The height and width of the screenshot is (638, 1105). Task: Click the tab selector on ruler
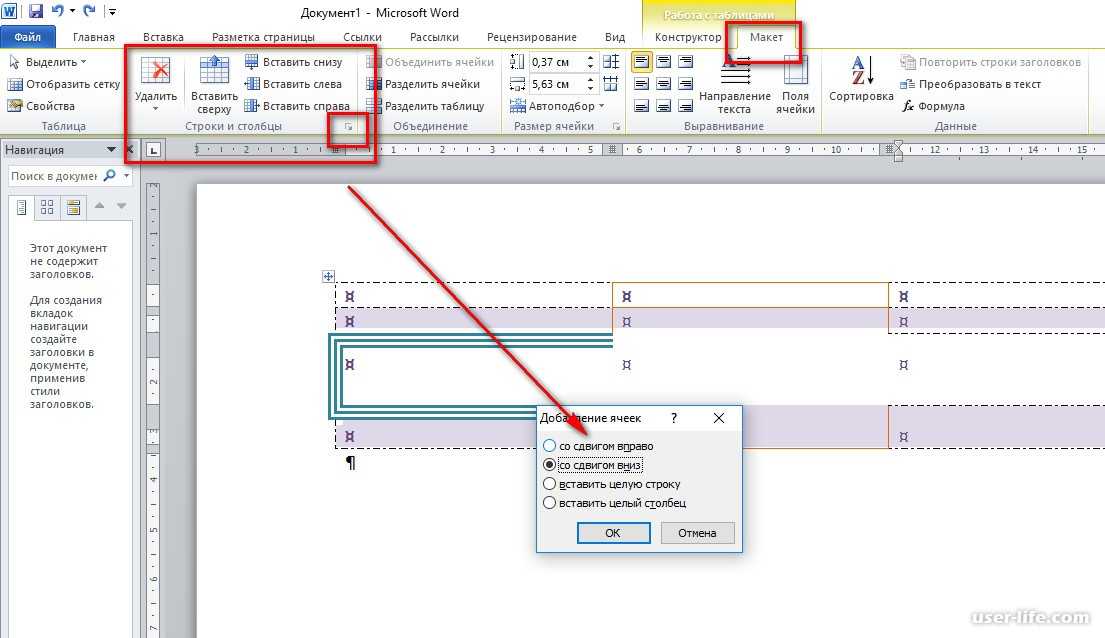(154, 149)
